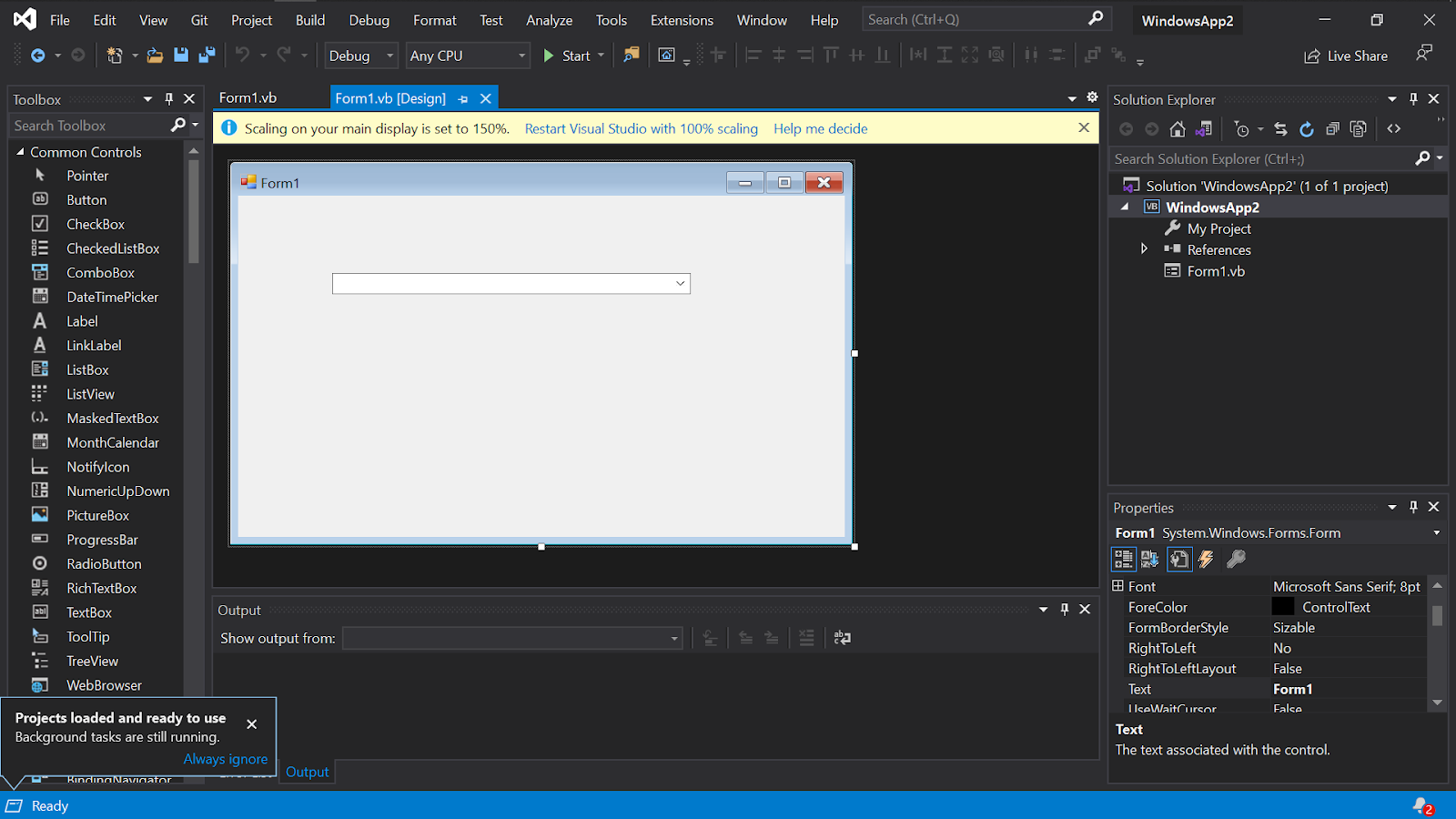The width and height of the screenshot is (1456, 819).
Task: Toggle auto-hide pin on the Properties panel
Action: click(x=1413, y=507)
